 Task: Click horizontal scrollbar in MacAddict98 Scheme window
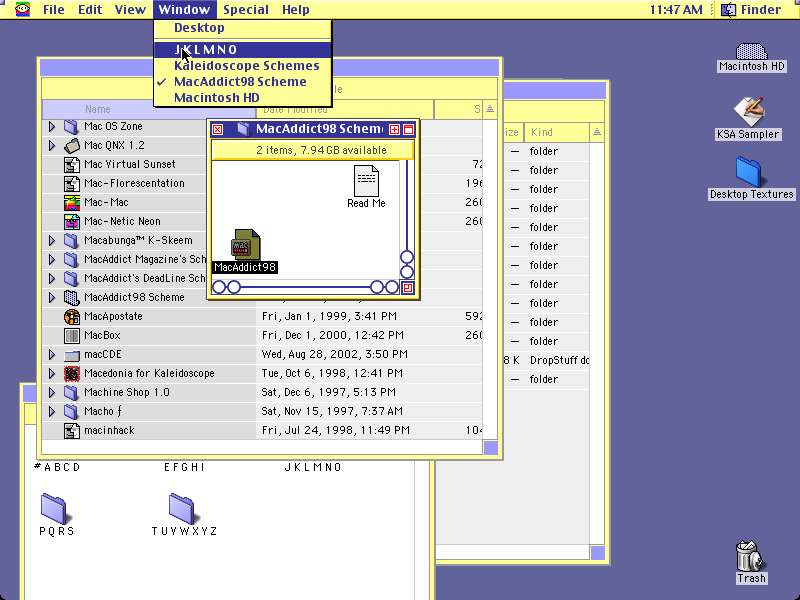point(306,287)
